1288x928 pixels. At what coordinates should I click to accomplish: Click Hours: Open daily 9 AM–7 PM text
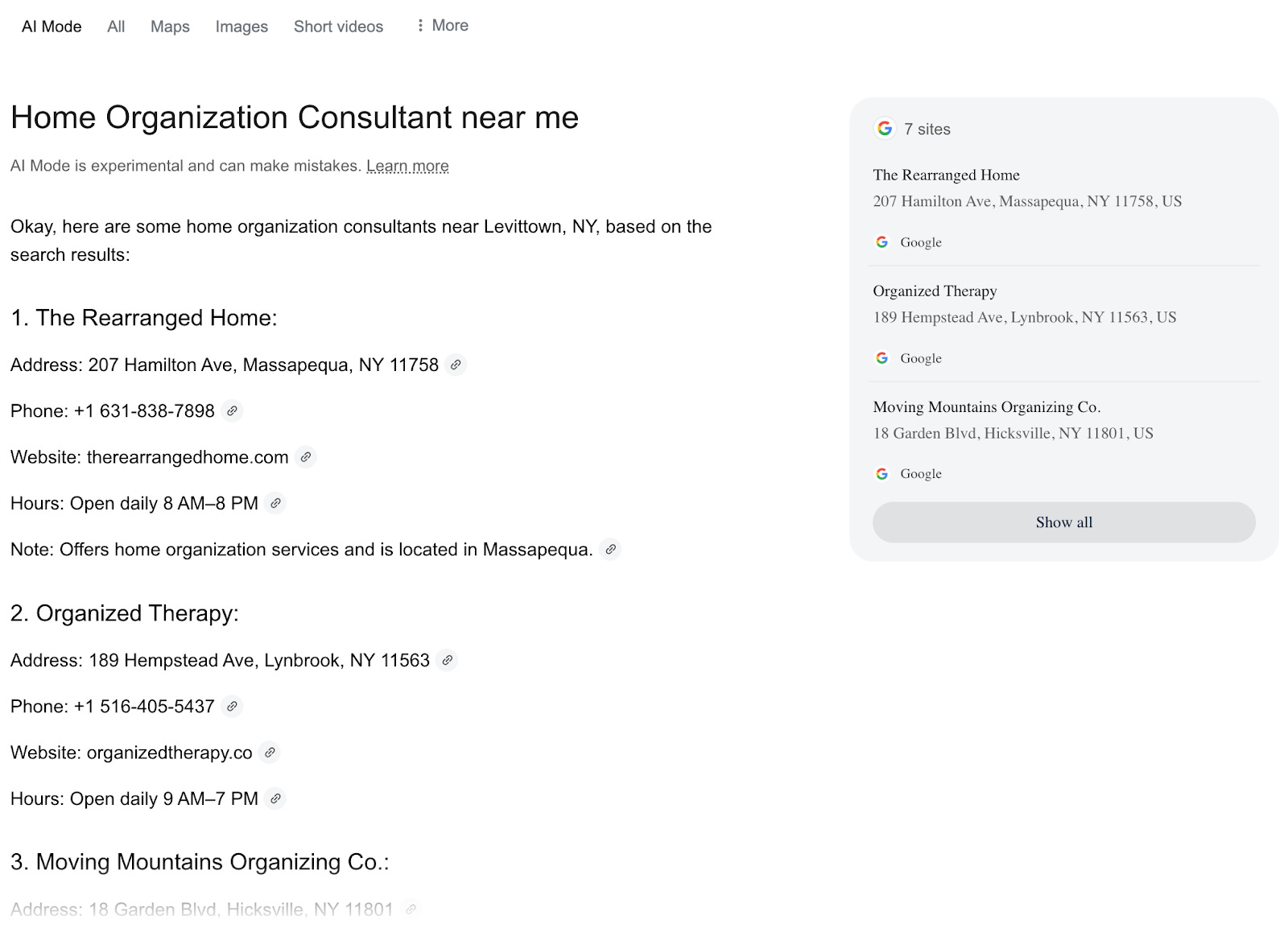pos(134,798)
